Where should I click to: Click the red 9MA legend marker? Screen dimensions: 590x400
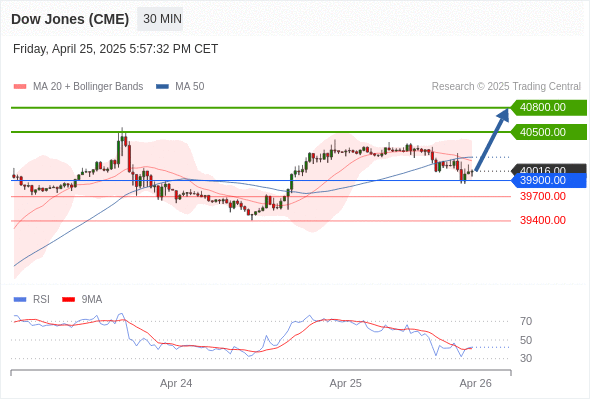point(68,300)
